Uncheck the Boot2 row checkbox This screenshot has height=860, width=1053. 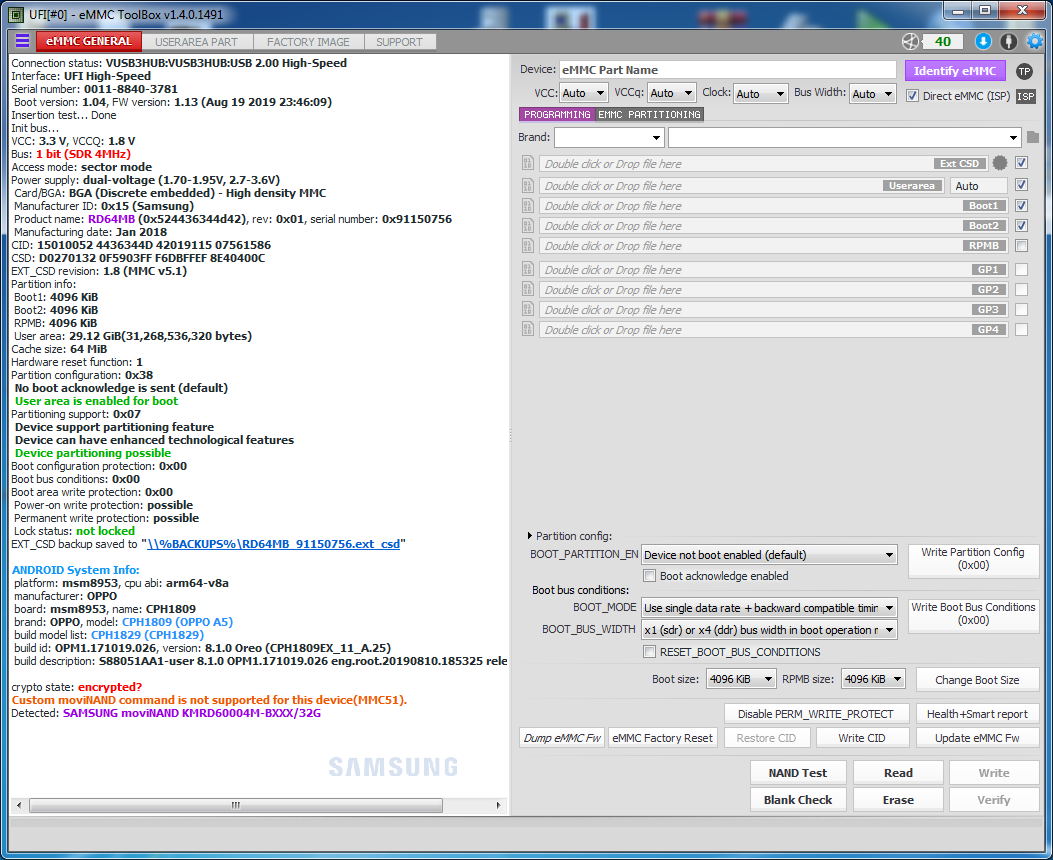(x=1021, y=226)
